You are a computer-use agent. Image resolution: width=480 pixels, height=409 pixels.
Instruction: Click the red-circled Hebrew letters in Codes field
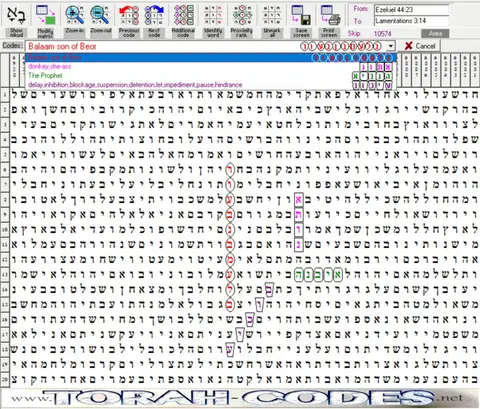pyautogui.click(x=340, y=46)
